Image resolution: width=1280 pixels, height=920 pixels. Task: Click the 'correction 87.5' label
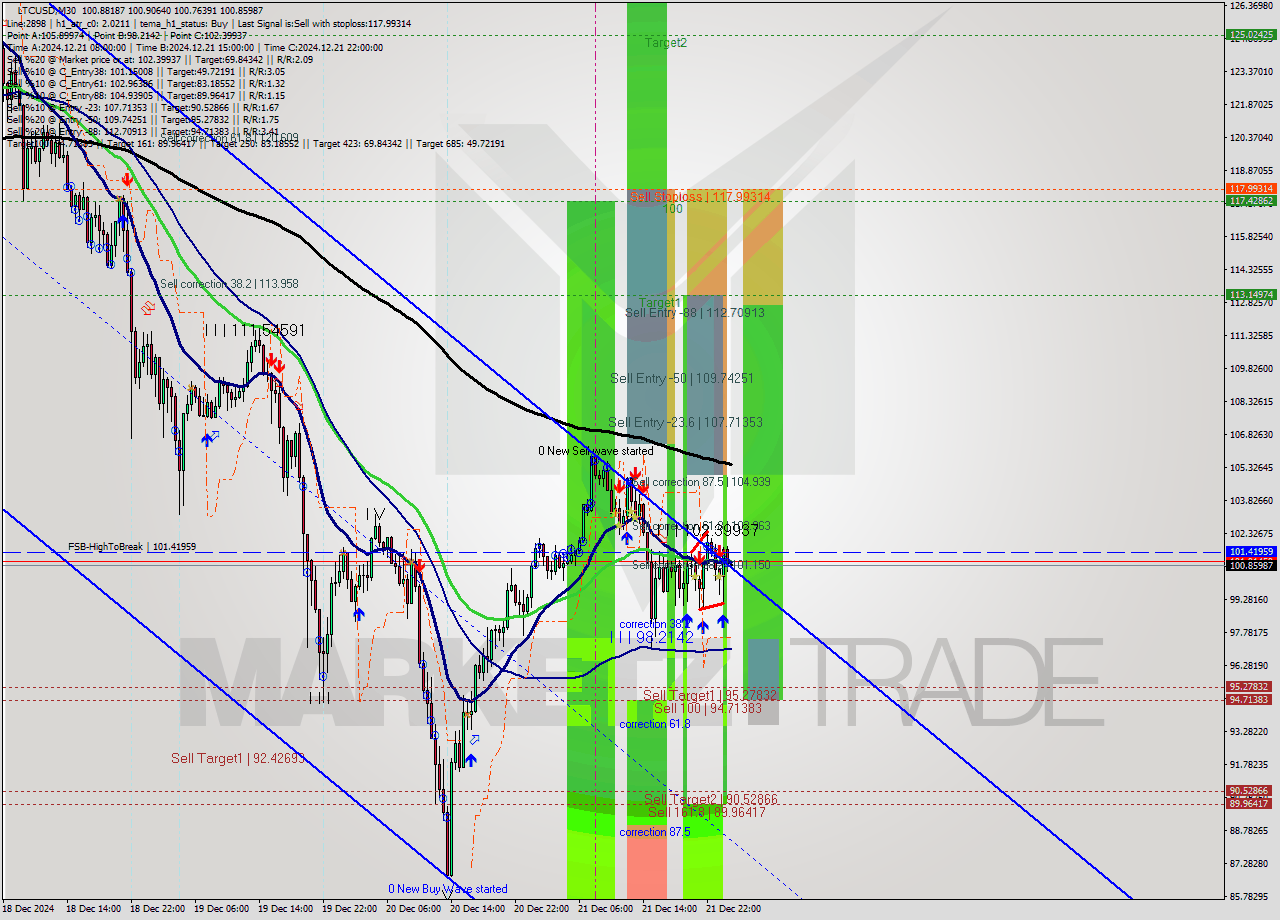654,832
